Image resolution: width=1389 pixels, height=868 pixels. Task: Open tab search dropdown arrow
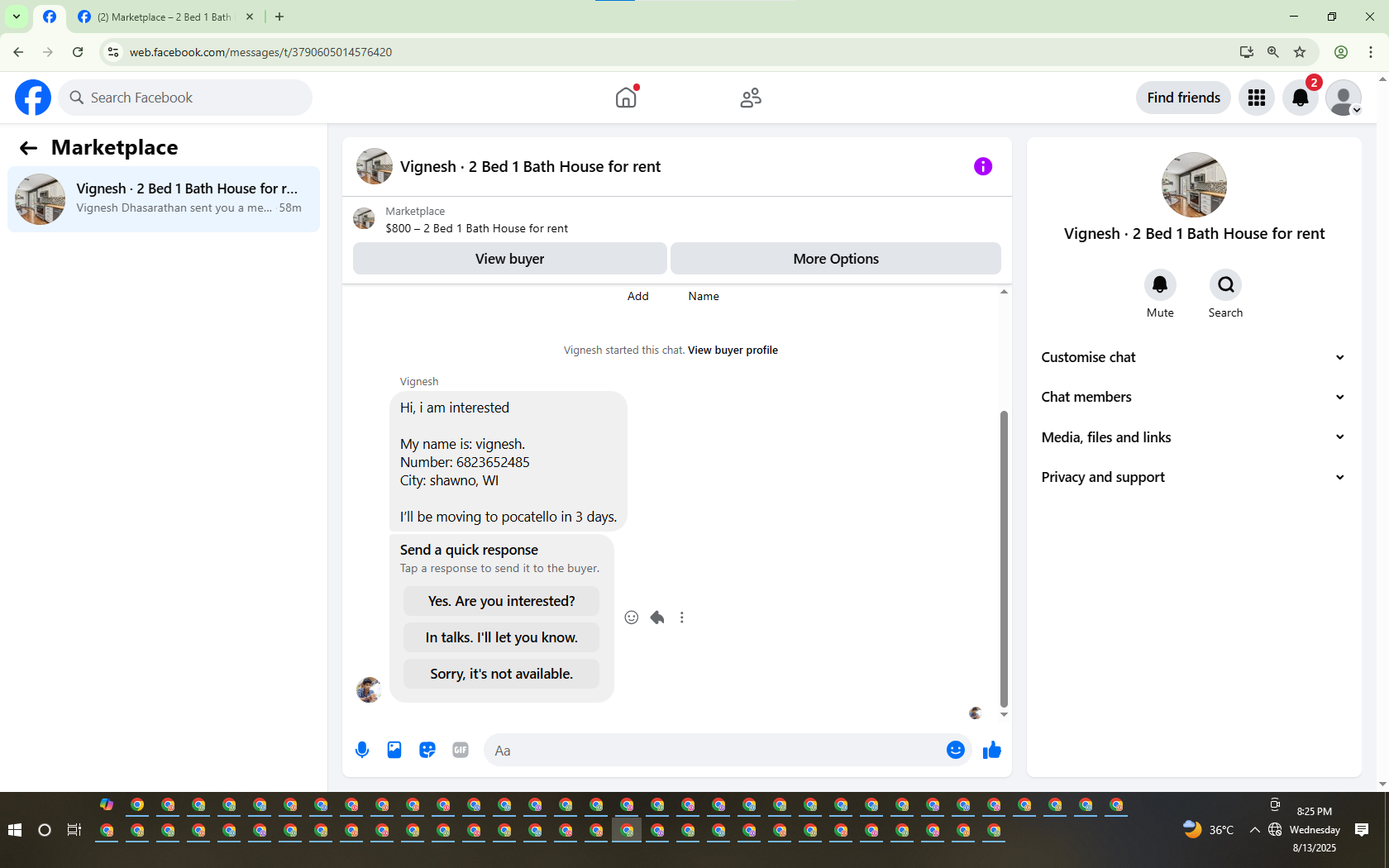point(17,17)
